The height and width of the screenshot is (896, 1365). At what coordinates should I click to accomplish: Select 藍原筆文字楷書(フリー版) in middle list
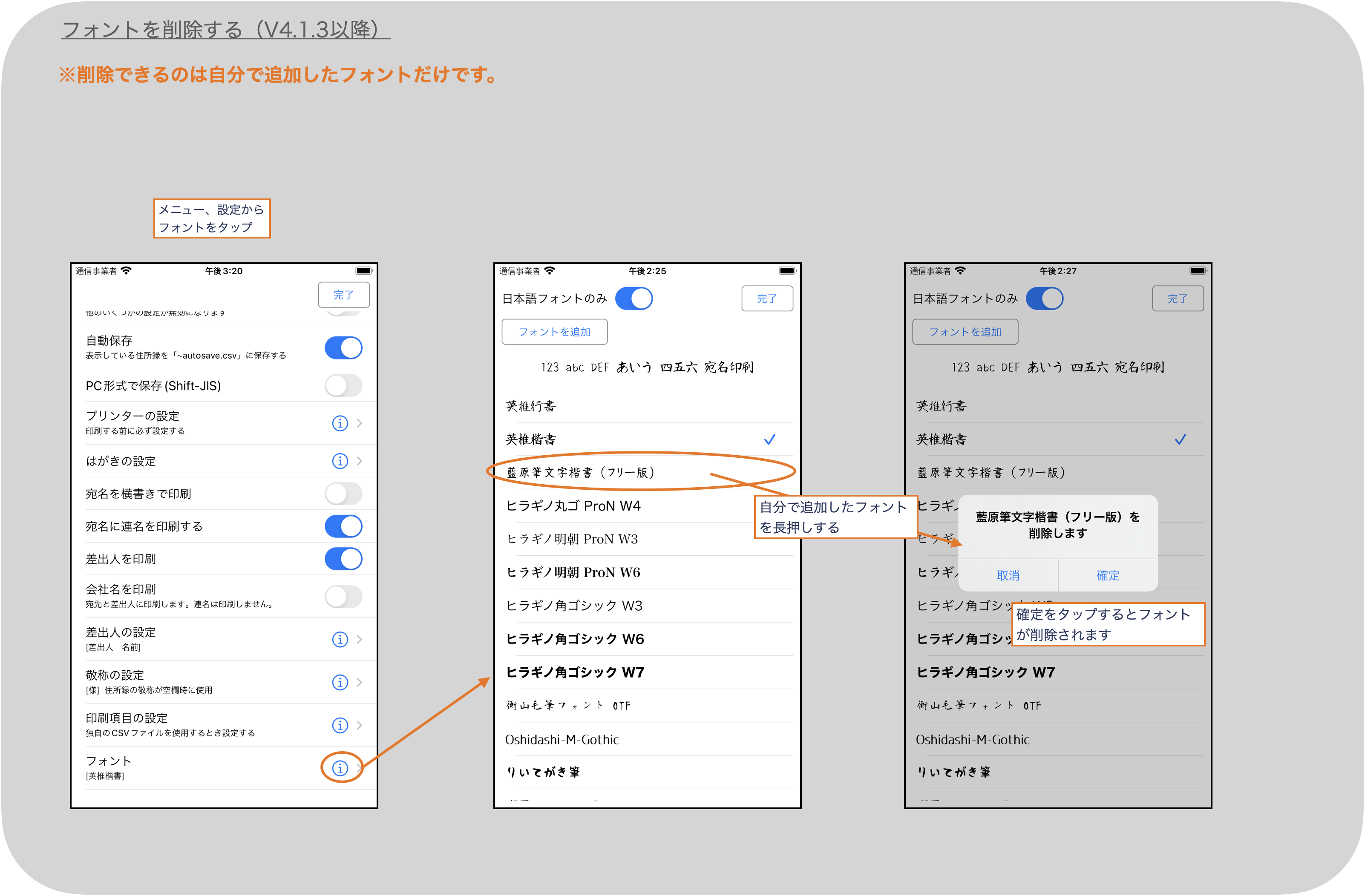pos(647,472)
